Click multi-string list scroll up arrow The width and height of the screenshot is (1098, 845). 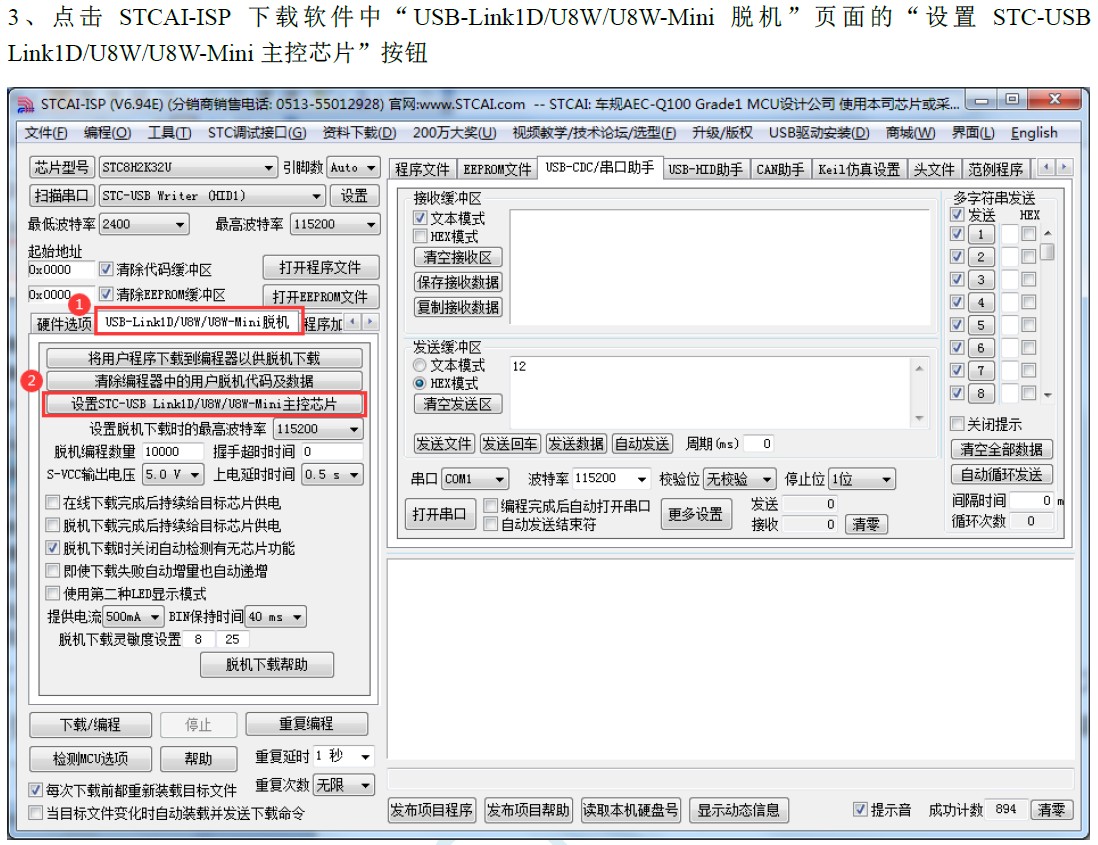click(x=1048, y=233)
